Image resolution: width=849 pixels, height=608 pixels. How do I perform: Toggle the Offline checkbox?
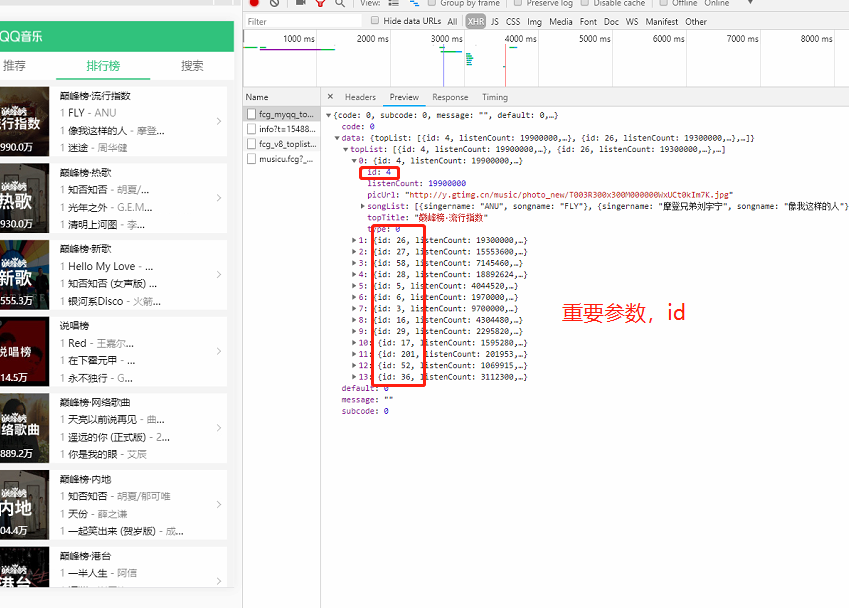(x=663, y=3)
